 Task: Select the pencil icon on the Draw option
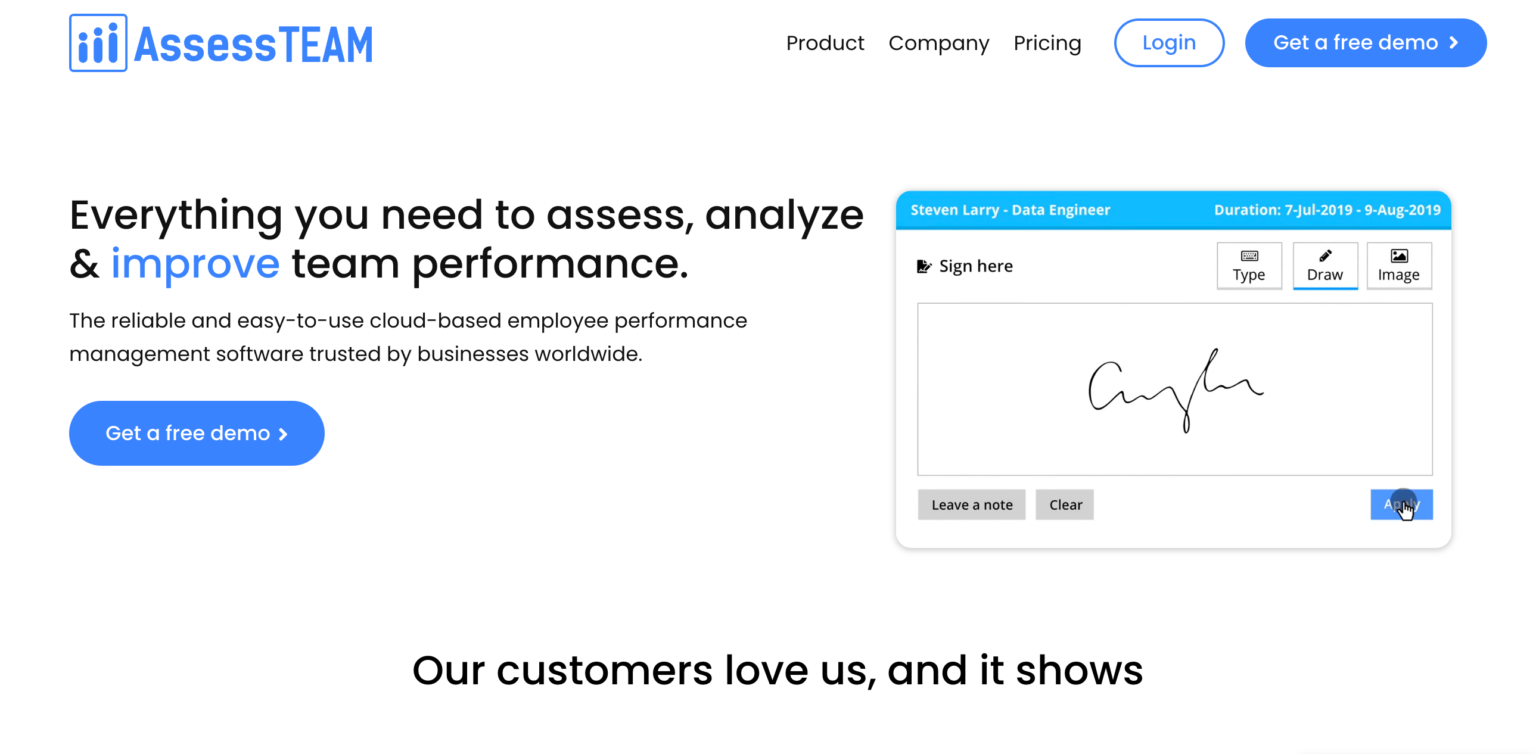point(1325,257)
